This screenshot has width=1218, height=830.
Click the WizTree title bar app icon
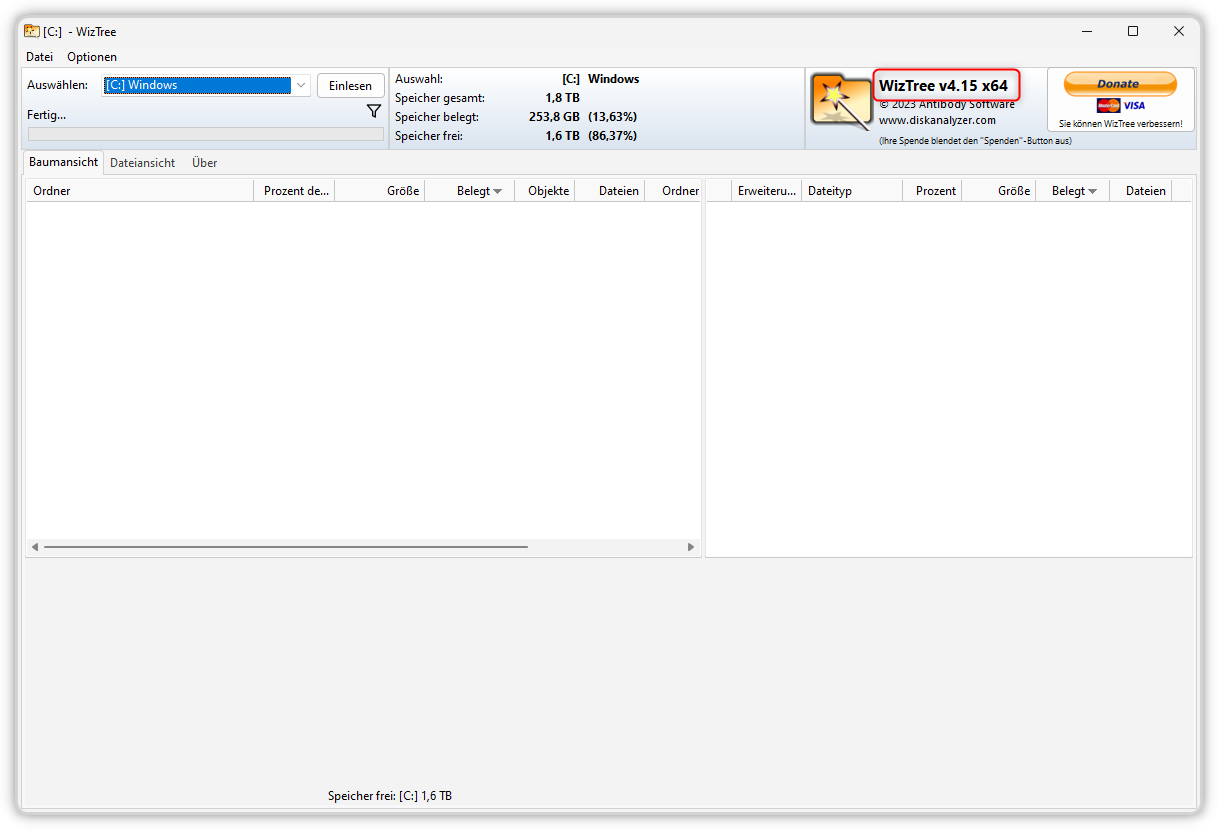point(32,31)
